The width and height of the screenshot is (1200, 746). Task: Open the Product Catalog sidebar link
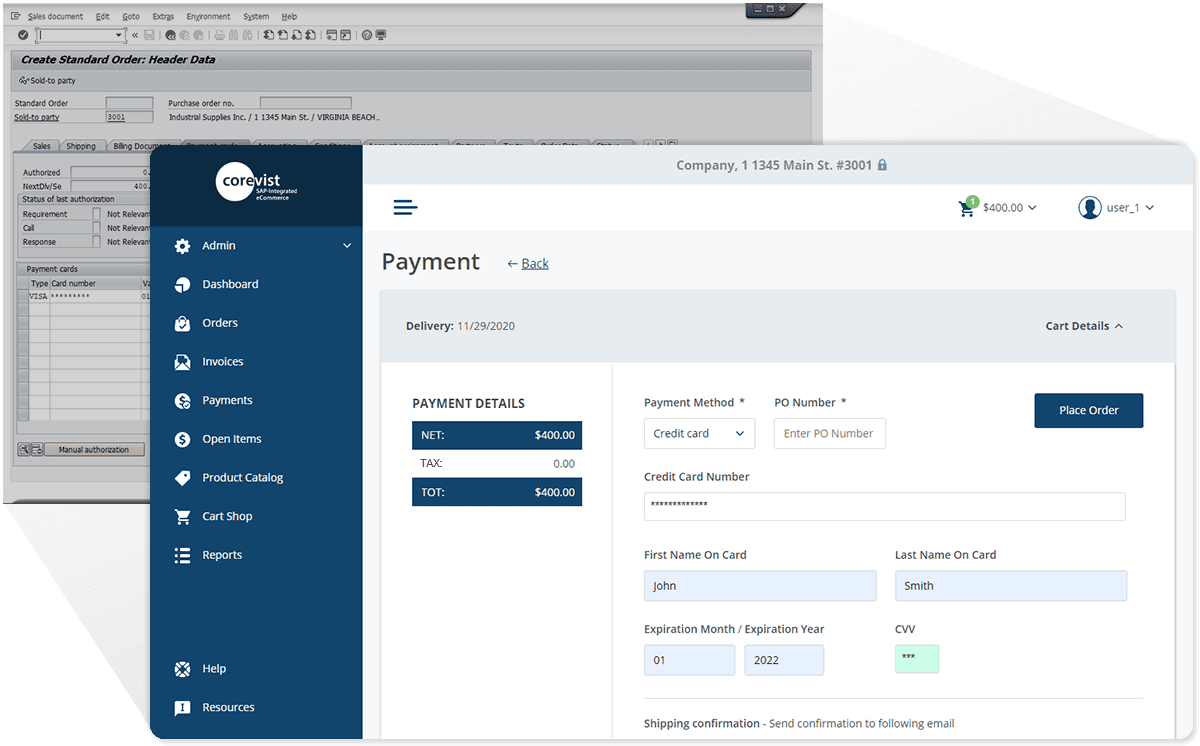click(x=243, y=478)
